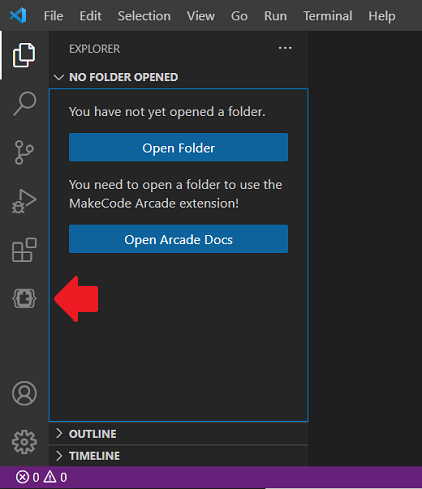Viewport: 422px width, 489px height.
Task: Open the Help menu
Action: [382, 16]
